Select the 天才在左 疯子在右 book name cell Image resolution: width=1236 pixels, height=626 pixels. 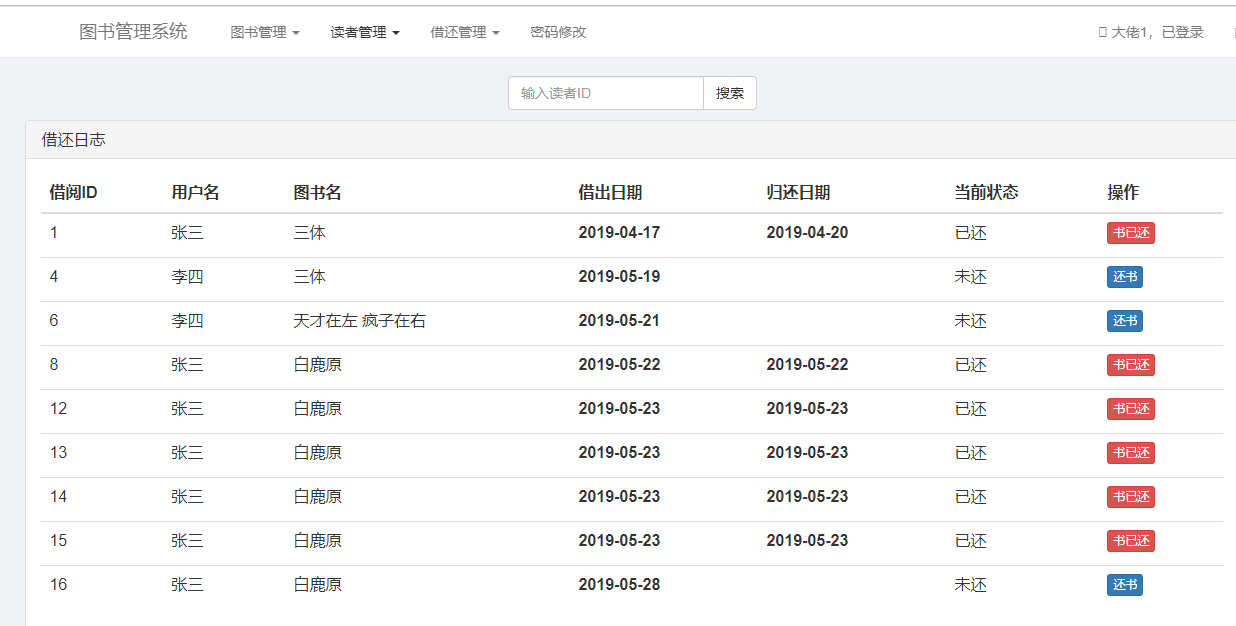[359, 321]
